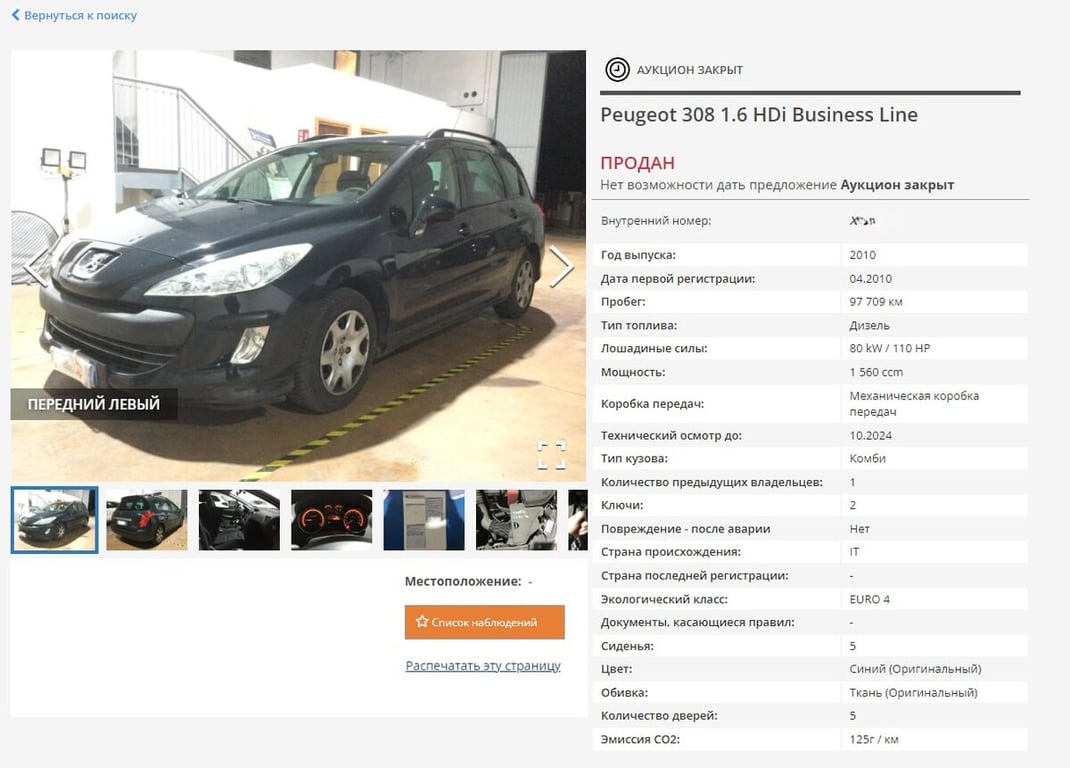The width and height of the screenshot is (1070, 768).
Task: Add car to Список наблюдений
Action: (x=485, y=622)
